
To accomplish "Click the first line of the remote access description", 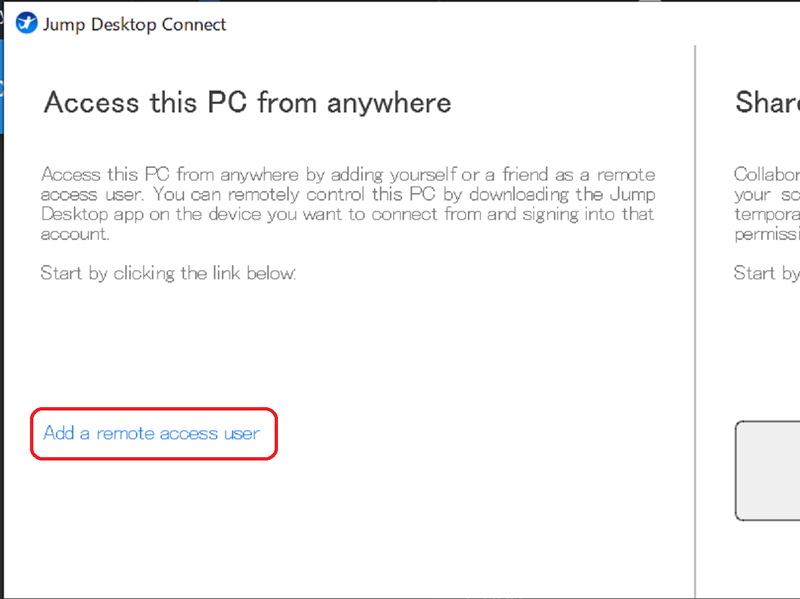I will point(348,174).
